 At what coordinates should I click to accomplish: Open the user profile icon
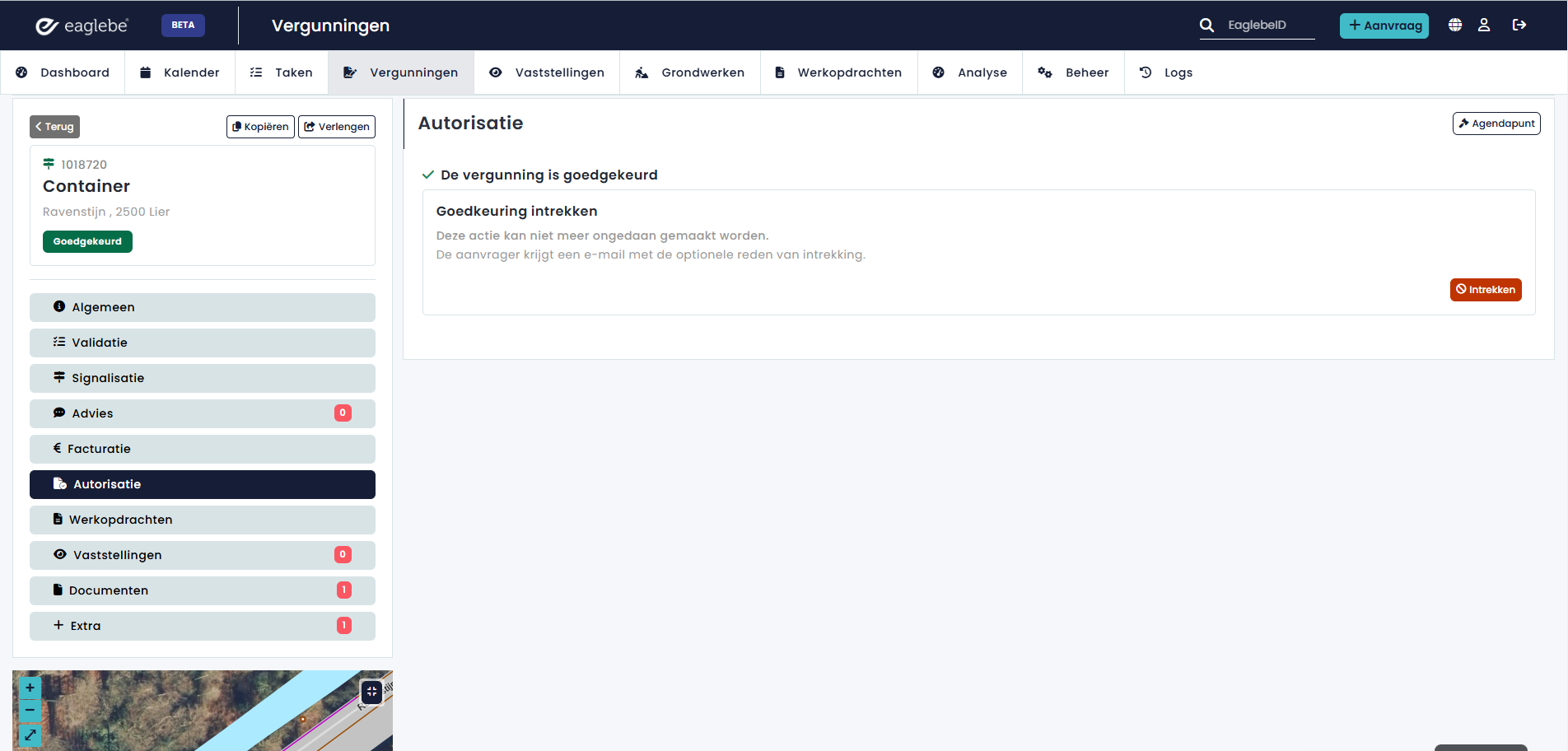(x=1484, y=25)
